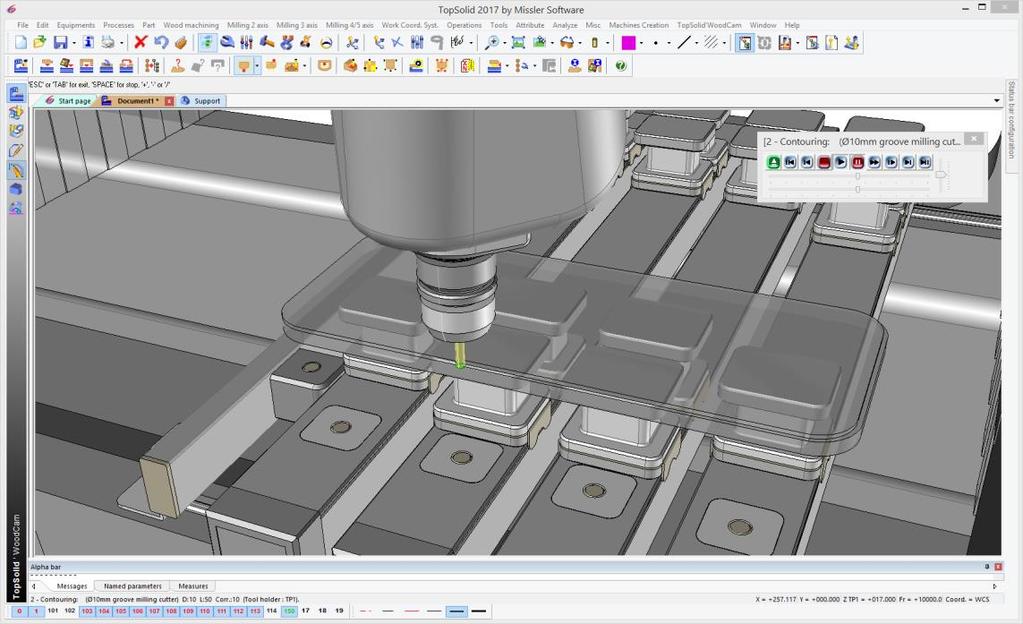The width and height of the screenshot is (1023, 624).
Task: Select the thick black line width option
Action: click(x=479, y=611)
